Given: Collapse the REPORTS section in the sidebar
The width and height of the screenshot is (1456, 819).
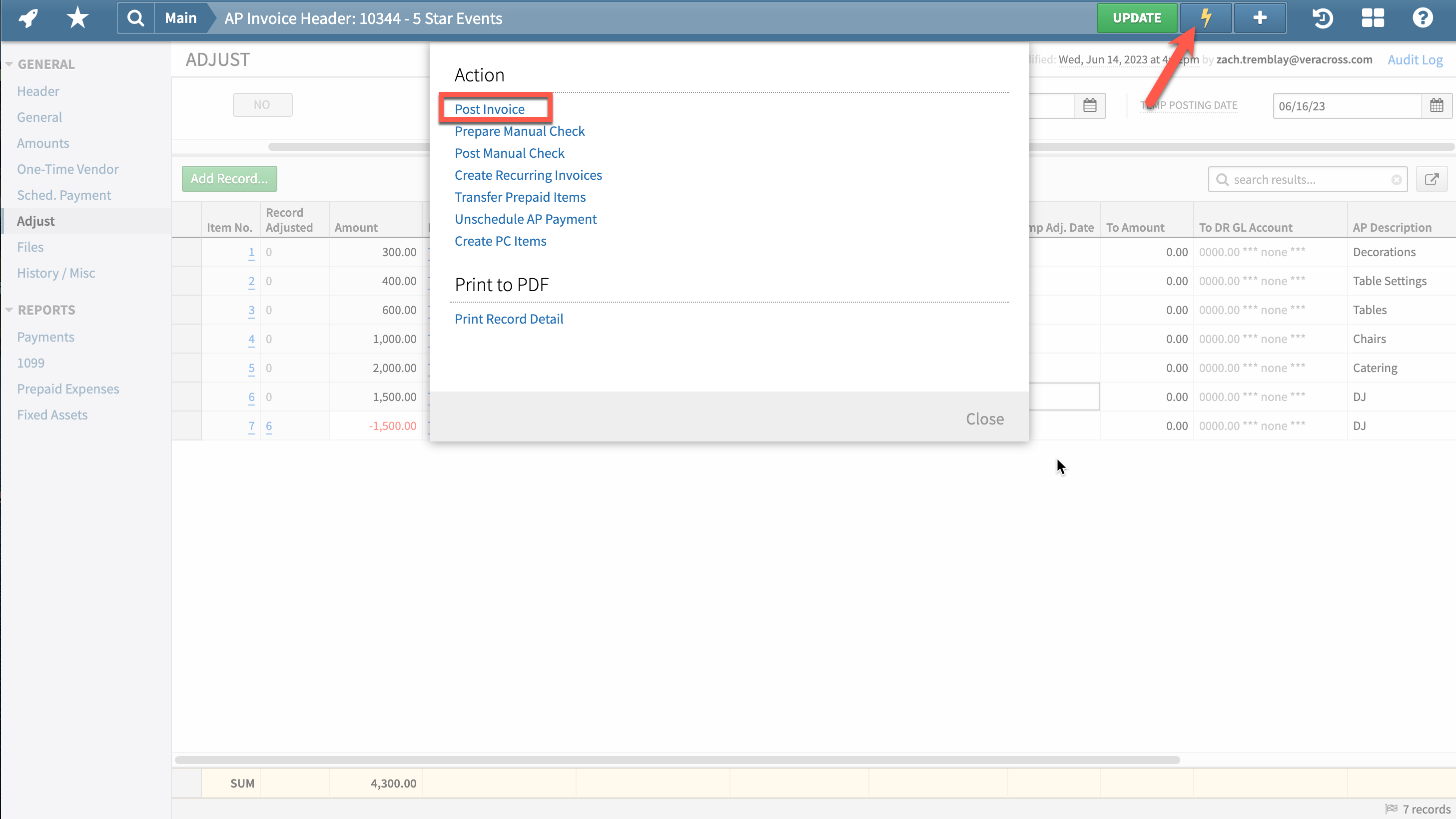Looking at the screenshot, I should click(x=8, y=310).
